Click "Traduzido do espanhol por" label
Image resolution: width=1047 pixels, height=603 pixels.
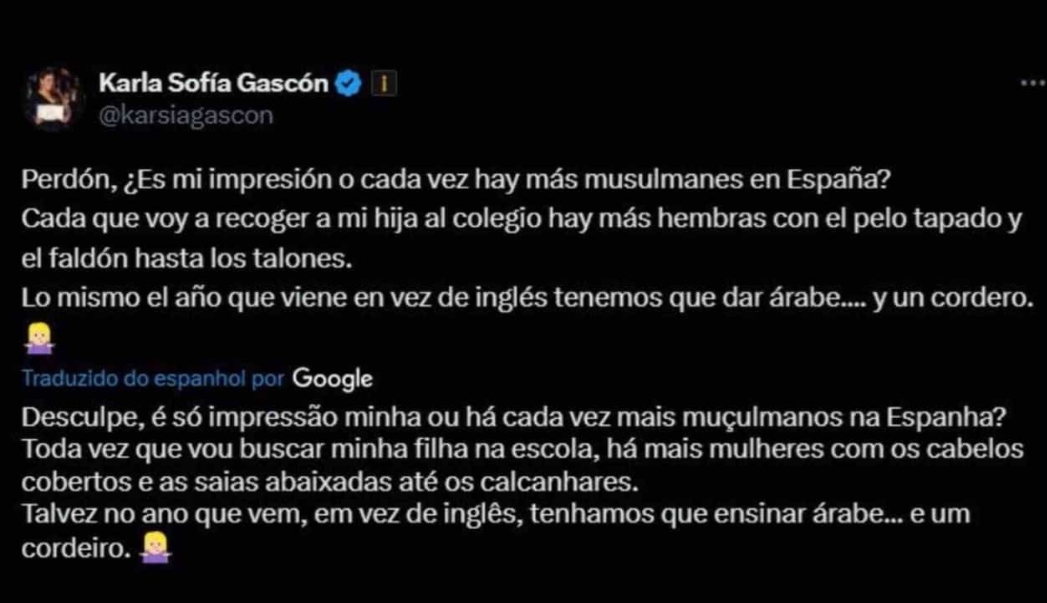[154, 379]
